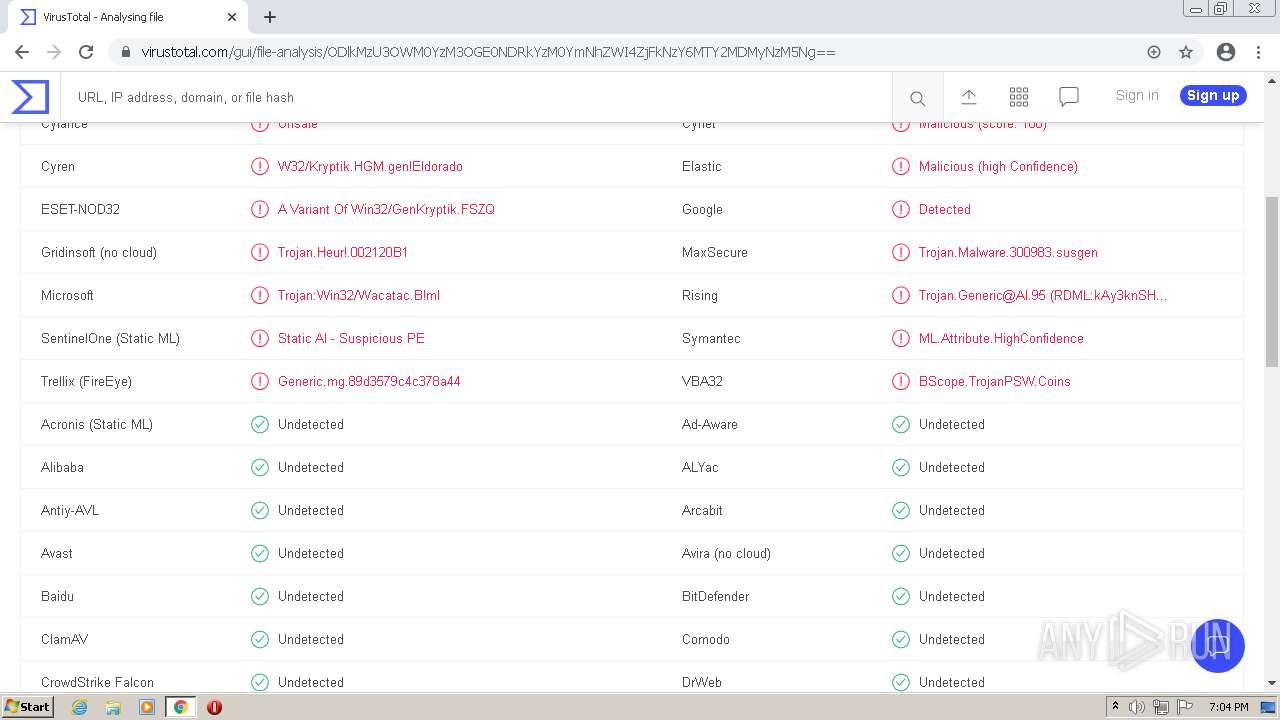Click A Variant Of Win32/GenKryptik.FSZQ text

(x=386, y=210)
